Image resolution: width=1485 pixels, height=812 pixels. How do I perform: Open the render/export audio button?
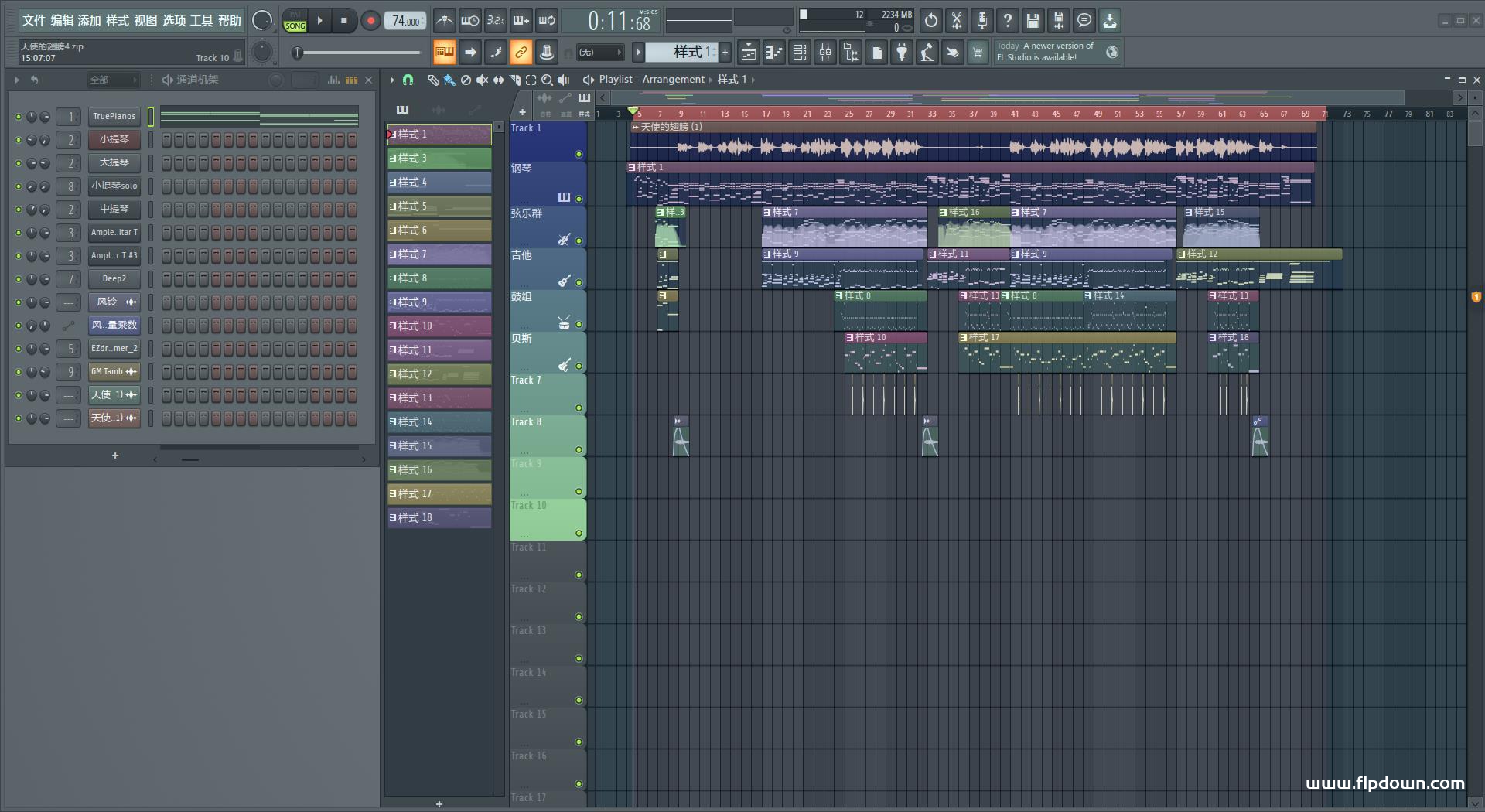(x=1059, y=21)
